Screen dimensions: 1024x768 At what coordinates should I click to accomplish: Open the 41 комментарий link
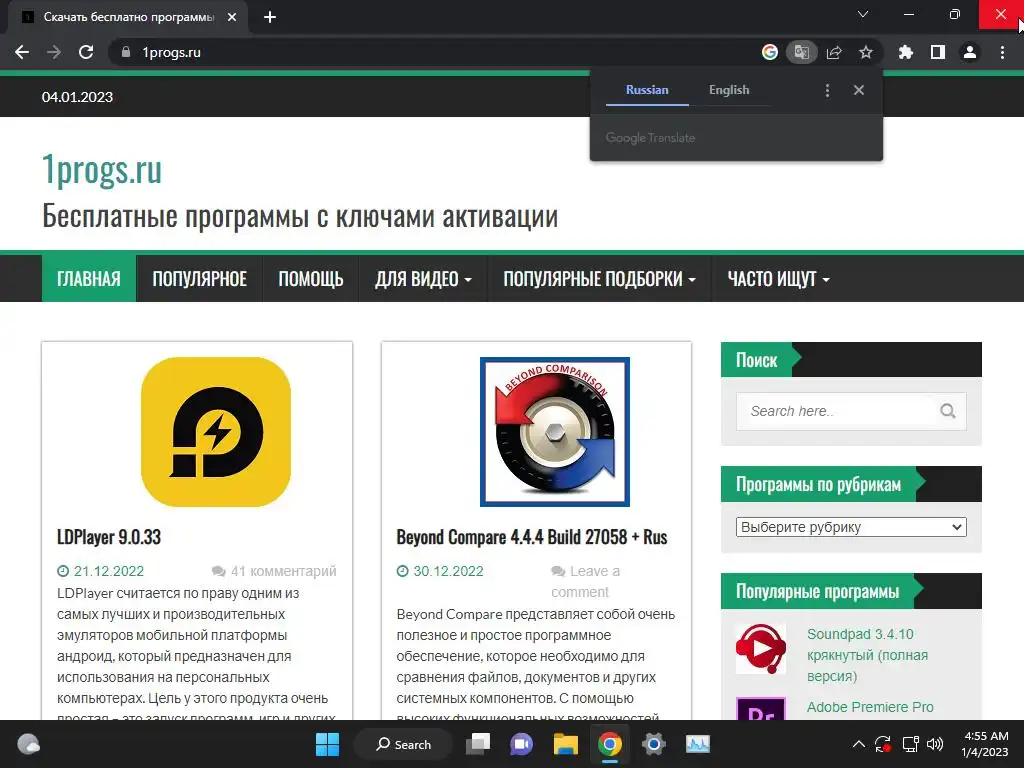click(x=283, y=571)
